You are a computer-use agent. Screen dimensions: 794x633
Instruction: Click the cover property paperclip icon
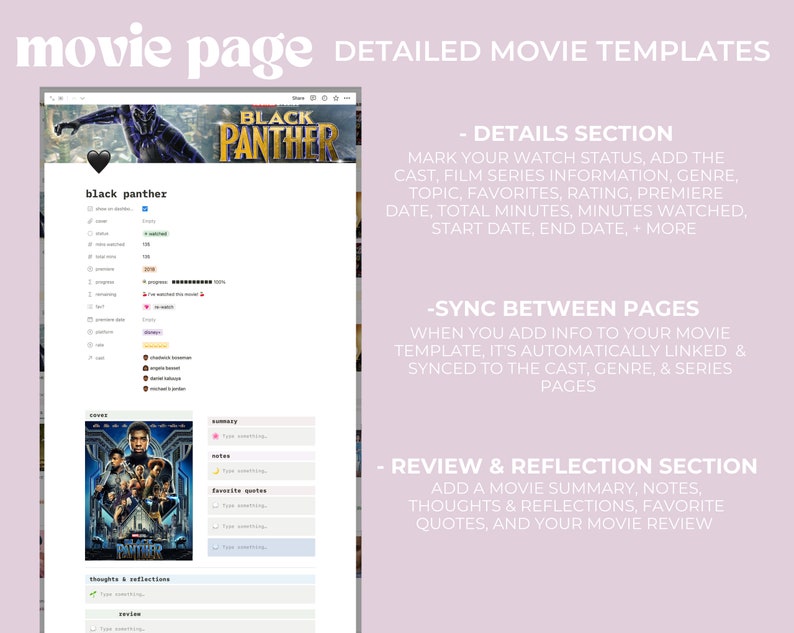point(90,221)
